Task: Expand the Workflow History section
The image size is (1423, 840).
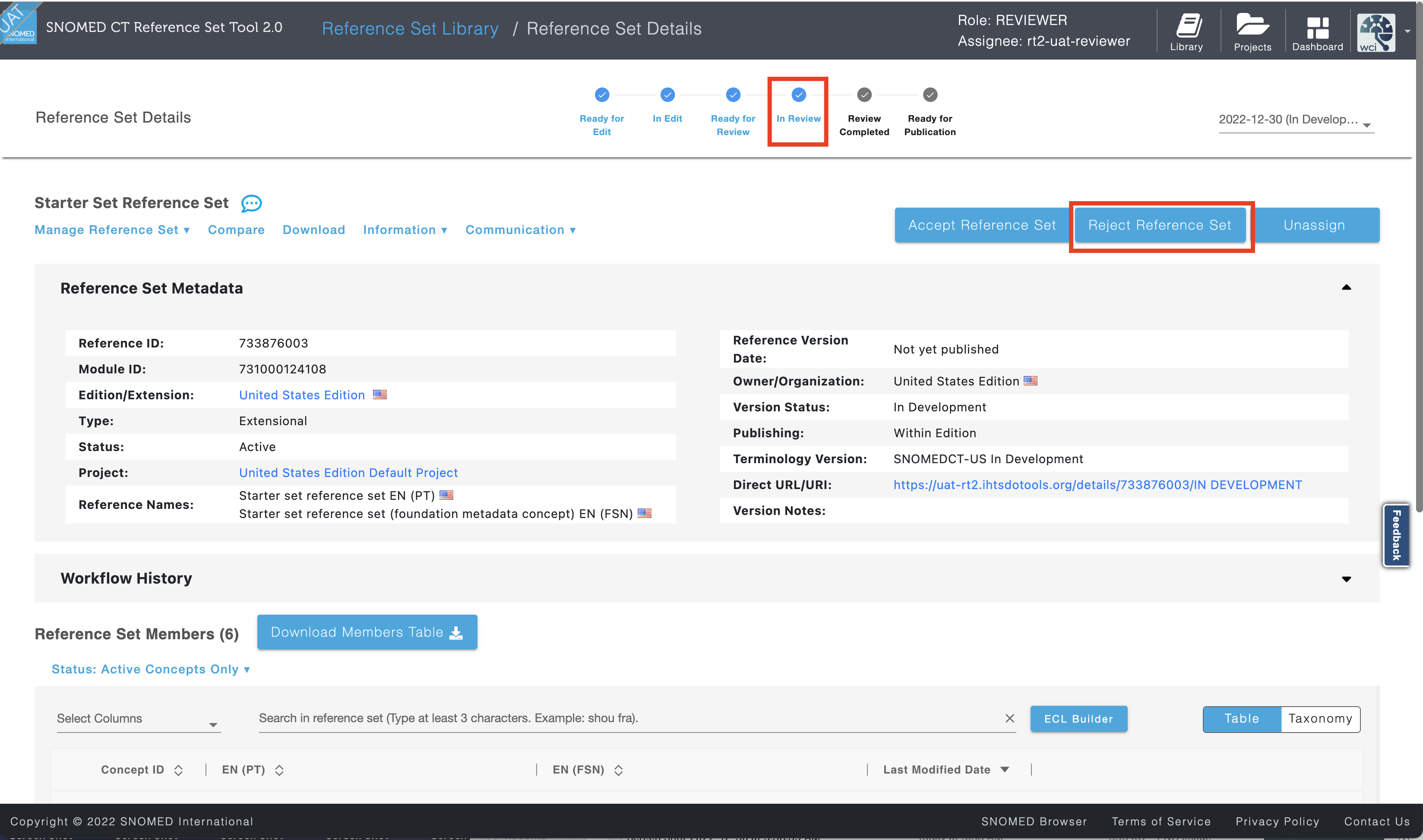Action: tap(1346, 579)
